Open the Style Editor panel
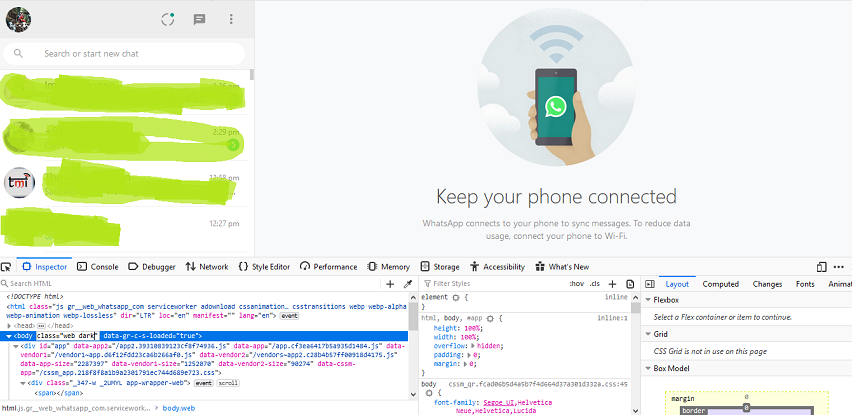 264,267
